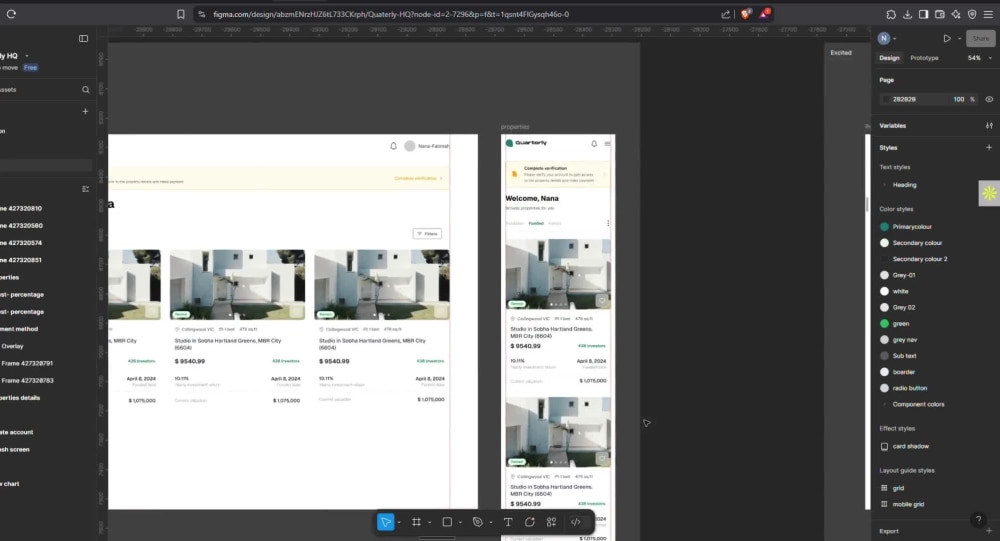Screen dimensions: 1000x541
Task: Select layer ending 427320851
Action: coord(21,260)
